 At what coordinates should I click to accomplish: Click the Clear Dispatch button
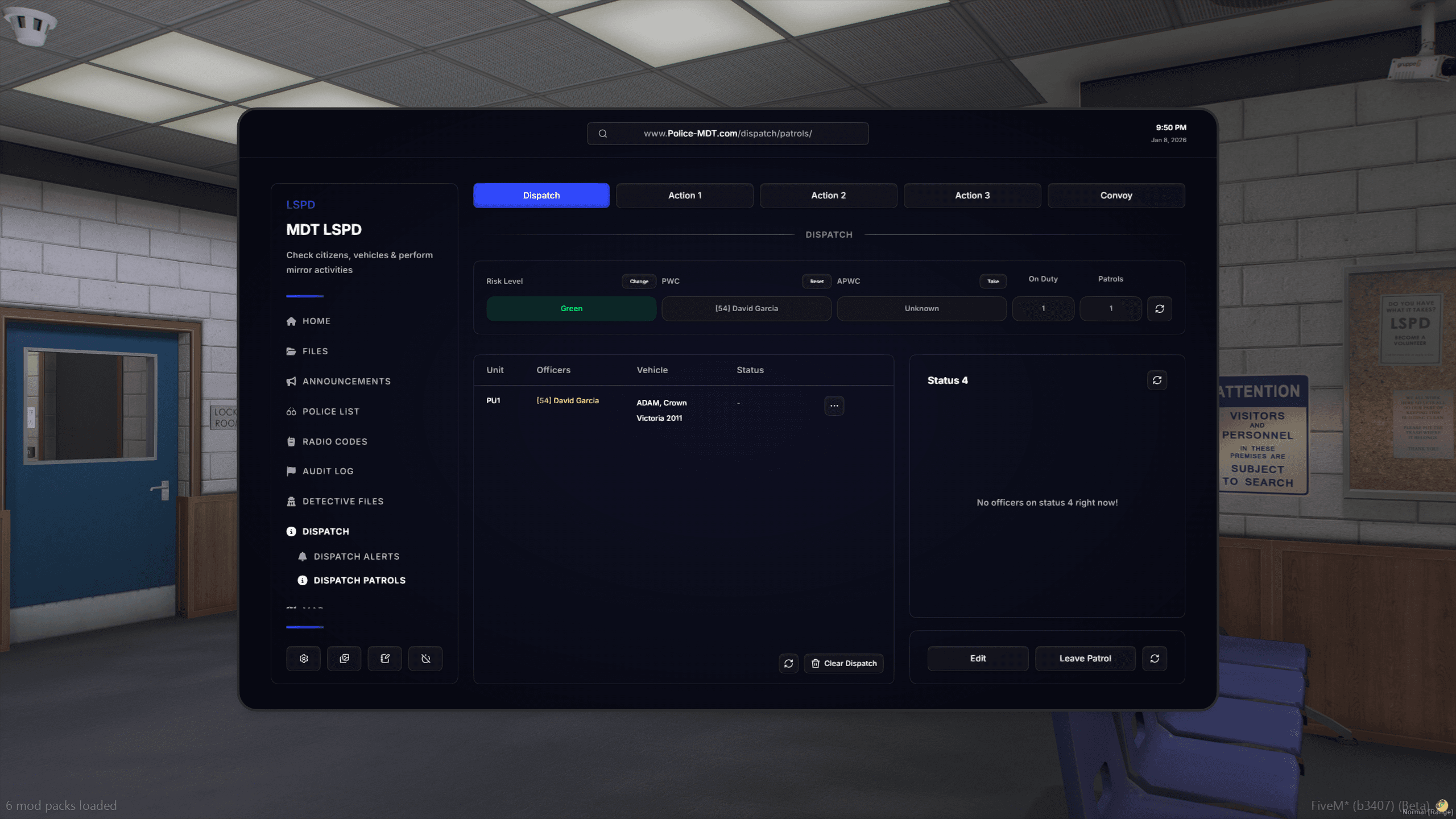843,663
